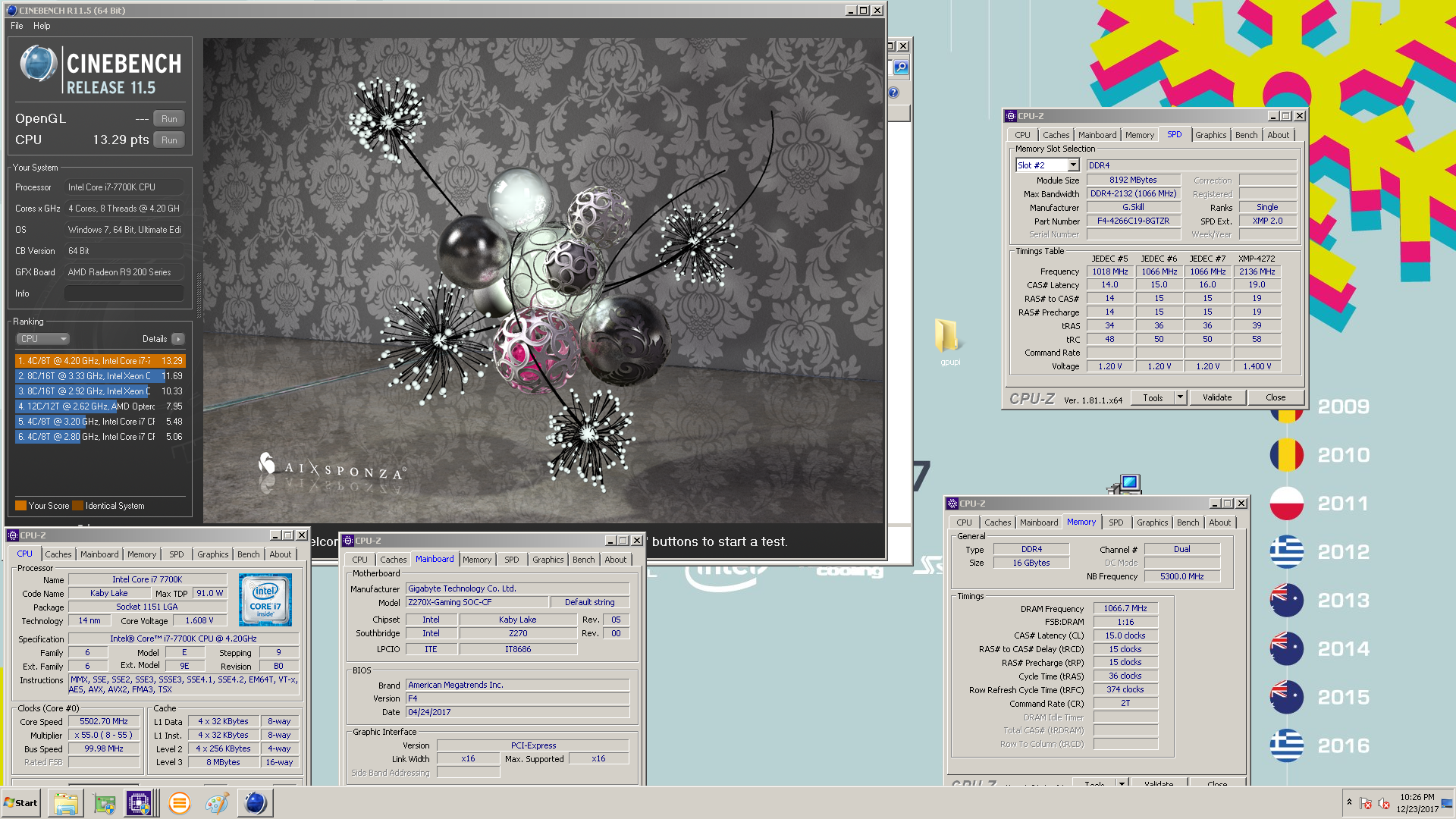
Task: Click the CPU-Z SPD window title icon
Action: 1010,116
